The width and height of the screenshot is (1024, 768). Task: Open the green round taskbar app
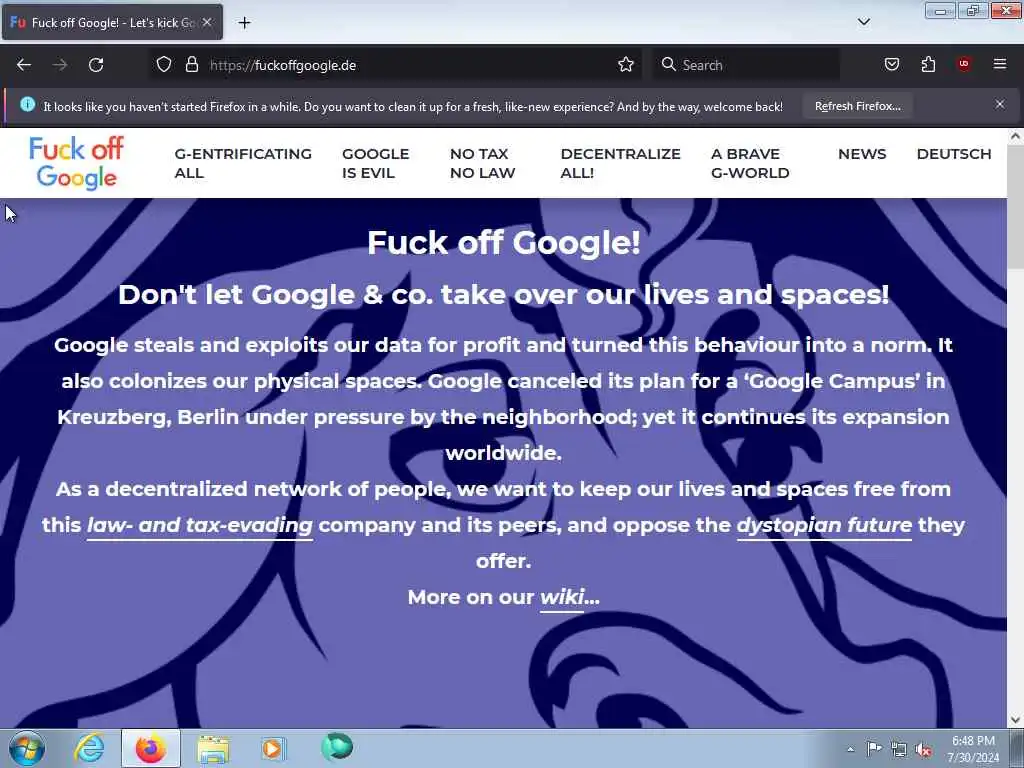(337, 747)
